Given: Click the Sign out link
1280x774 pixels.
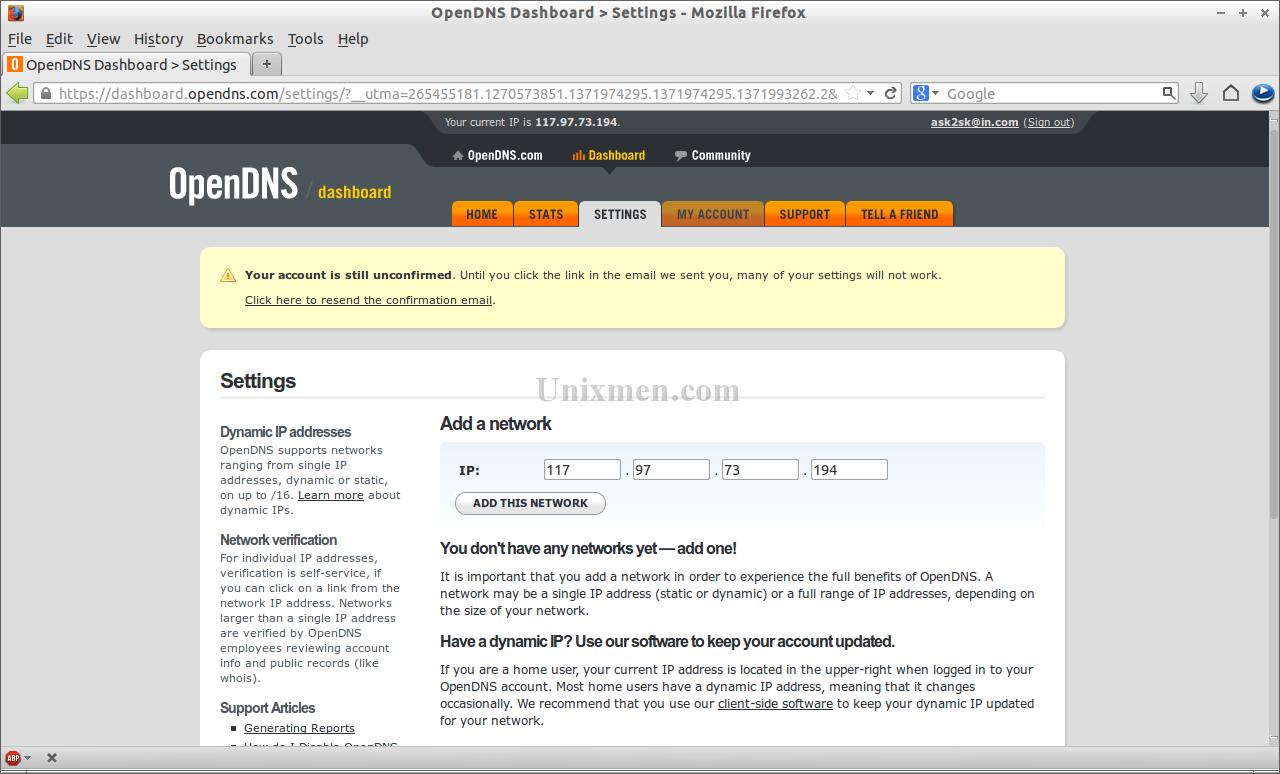Looking at the screenshot, I should pyautogui.click(x=1050, y=122).
